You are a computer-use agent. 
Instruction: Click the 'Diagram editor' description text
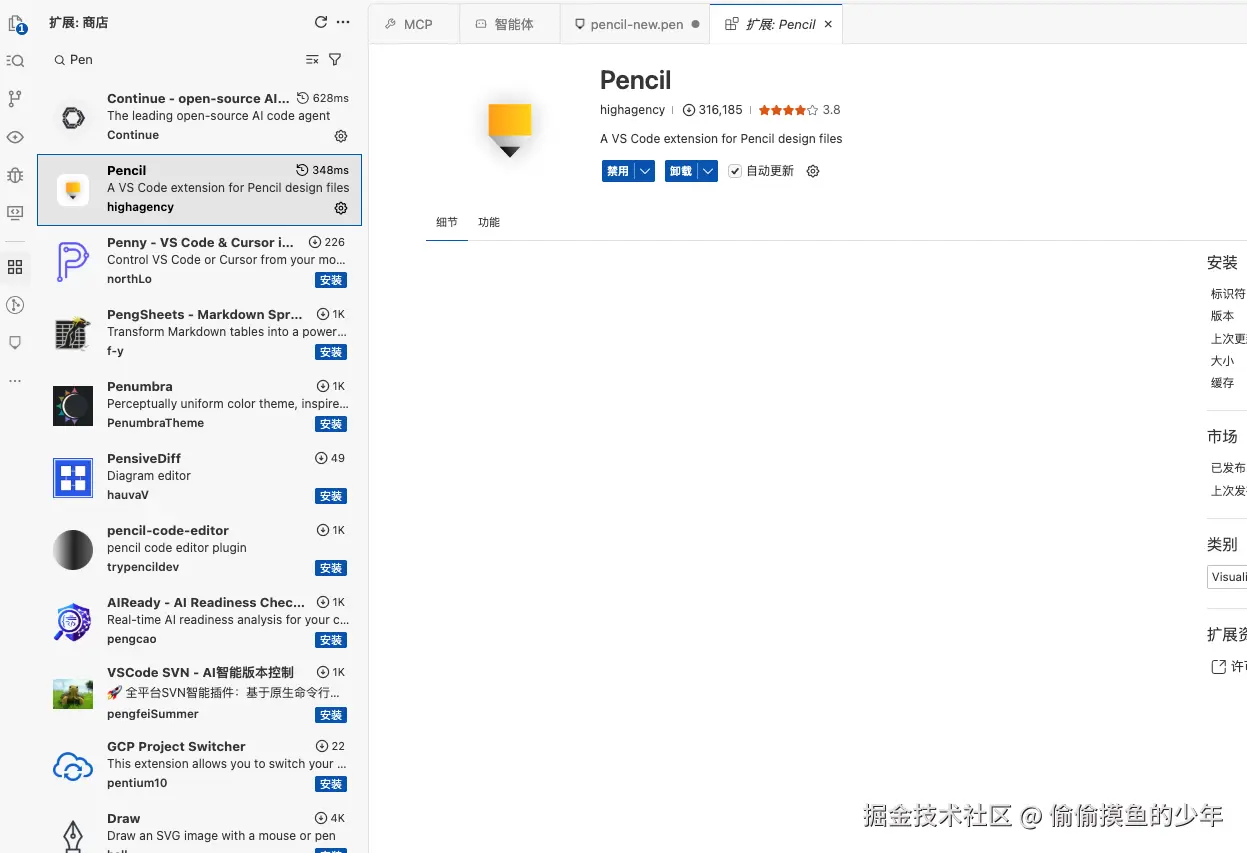tap(149, 476)
